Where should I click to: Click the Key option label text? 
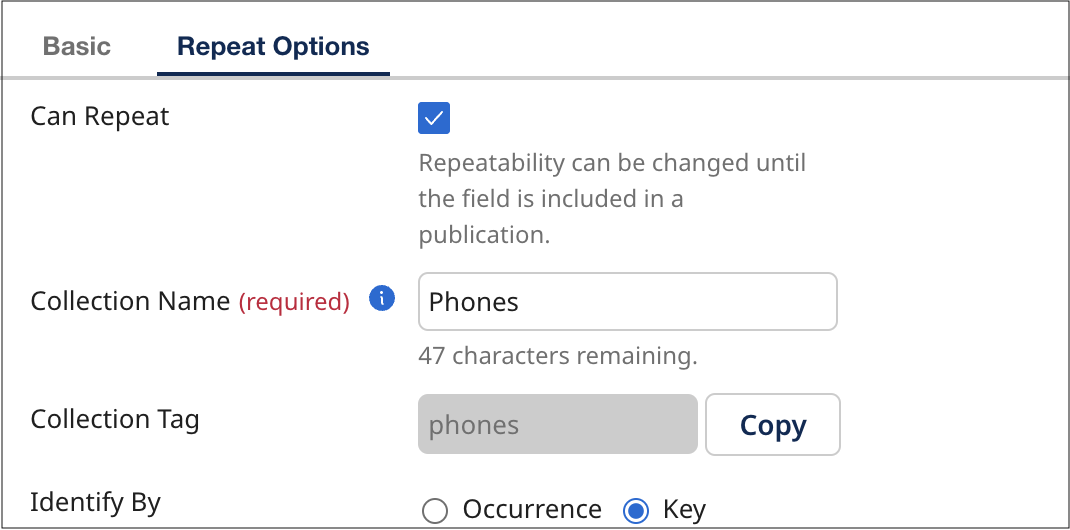(684, 510)
